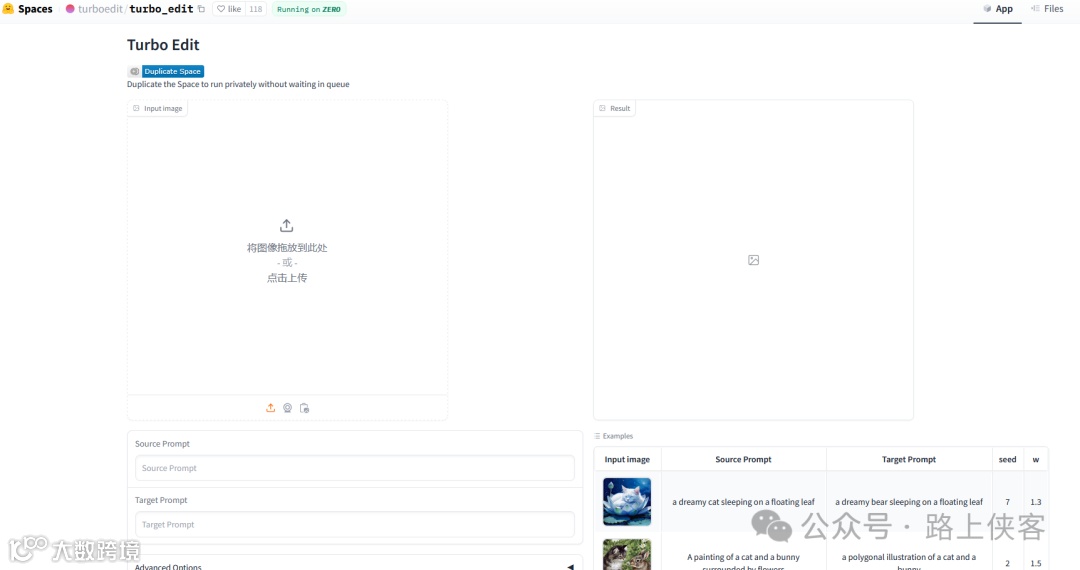Switch to the Files tab
The height and width of the screenshot is (570, 1080).
click(1047, 9)
